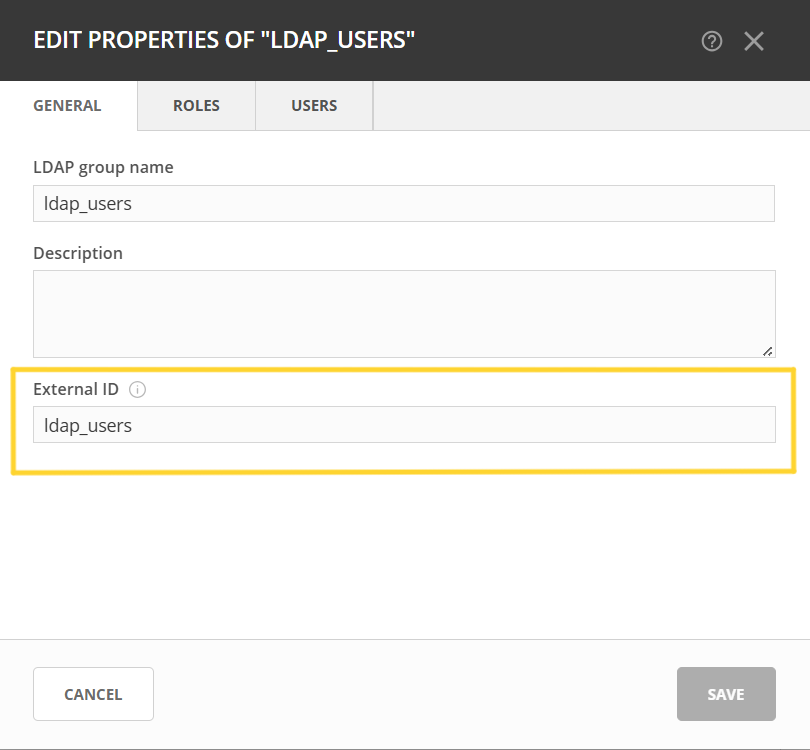Click the info icon beside External ID
Viewport: 810px width, 750px height.
click(x=138, y=389)
